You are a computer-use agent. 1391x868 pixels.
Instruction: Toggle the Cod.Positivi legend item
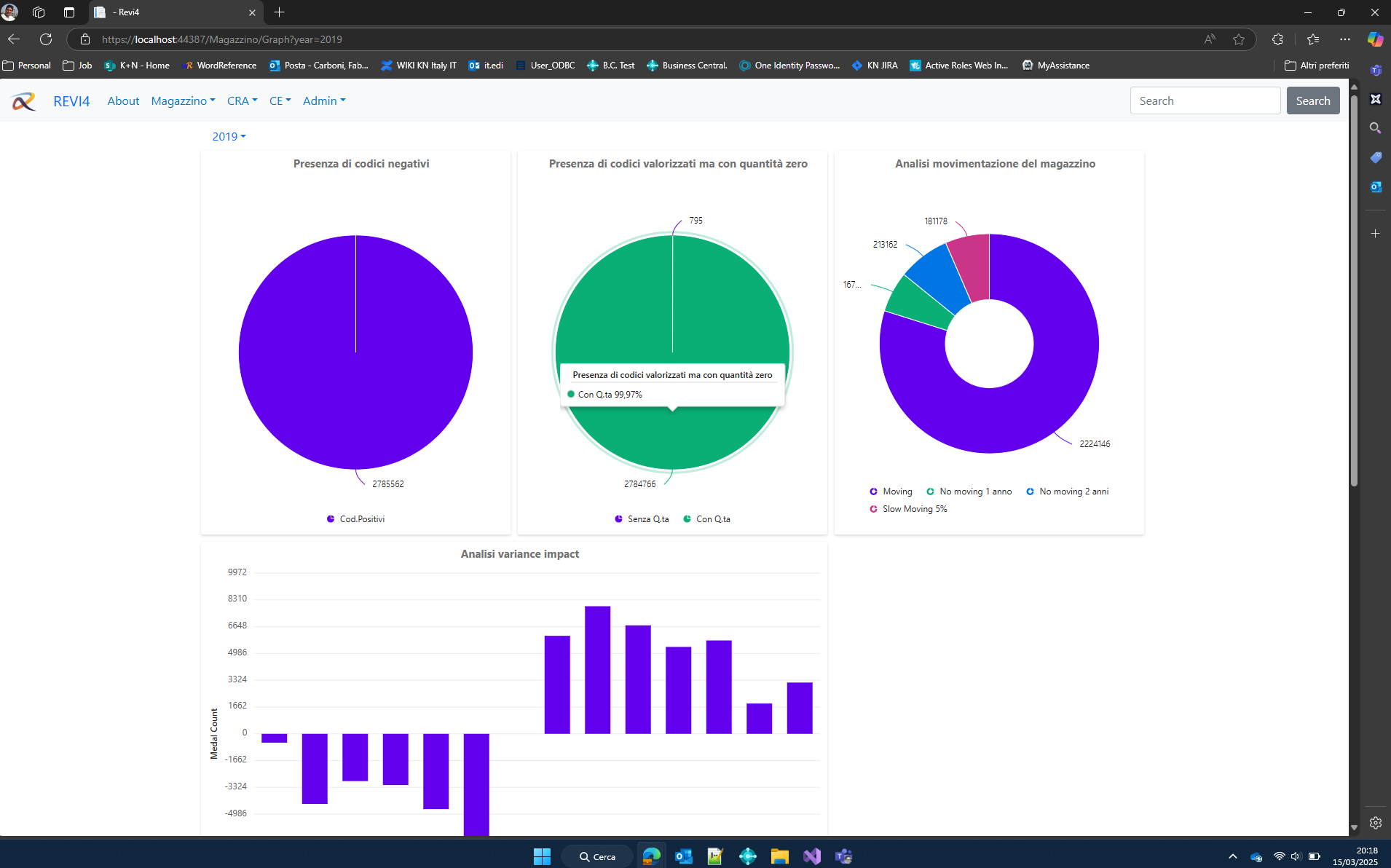pyautogui.click(x=356, y=518)
